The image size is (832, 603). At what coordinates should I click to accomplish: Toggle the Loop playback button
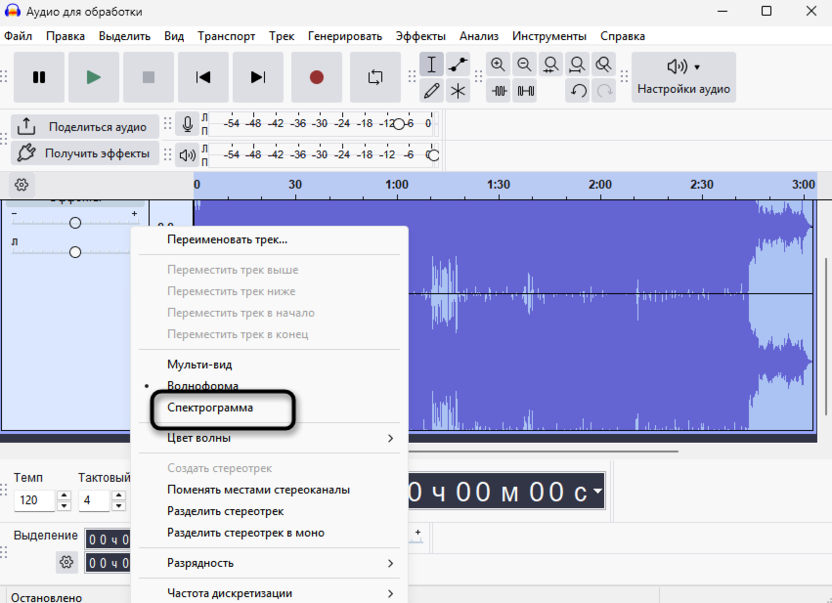point(375,77)
